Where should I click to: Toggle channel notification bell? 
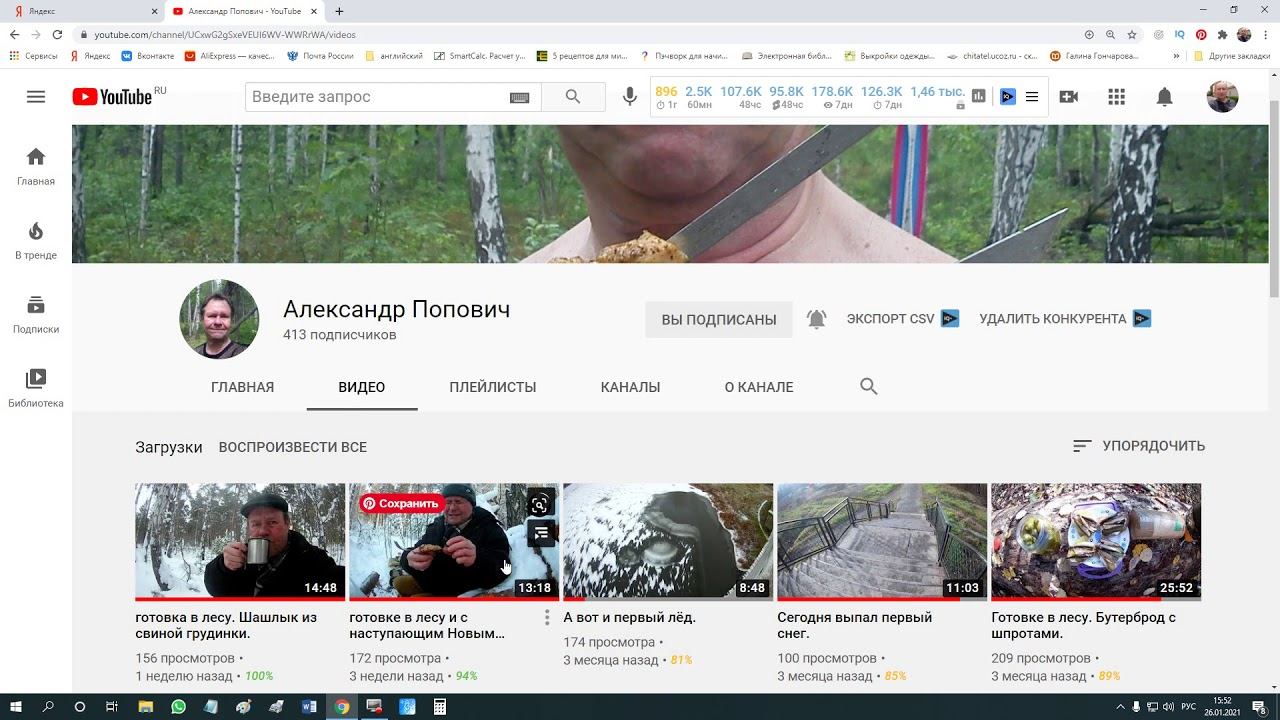[817, 319]
